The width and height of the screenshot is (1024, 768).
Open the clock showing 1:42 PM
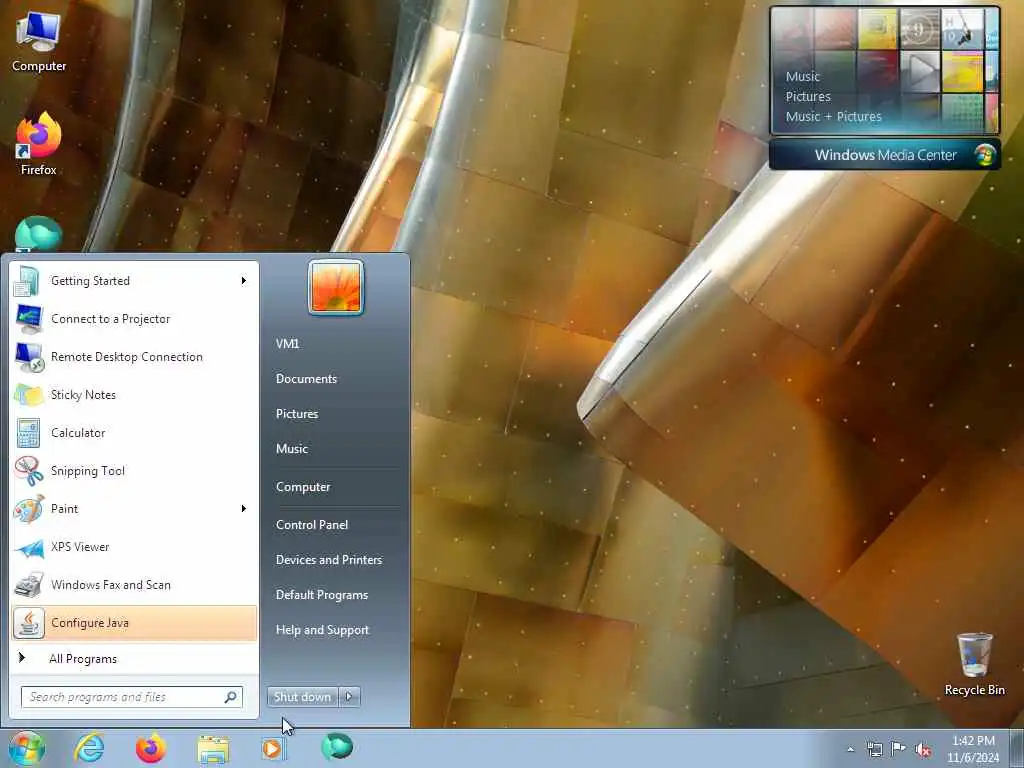(x=973, y=749)
